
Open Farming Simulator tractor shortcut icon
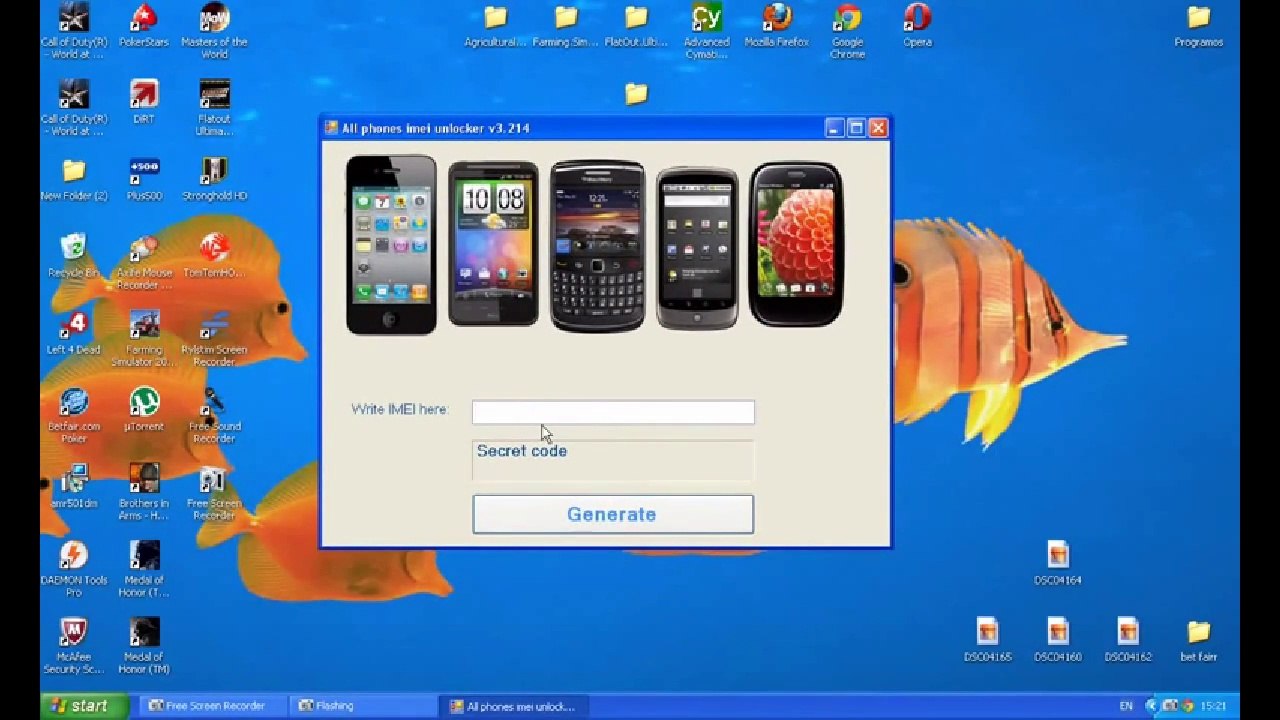point(144,339)
